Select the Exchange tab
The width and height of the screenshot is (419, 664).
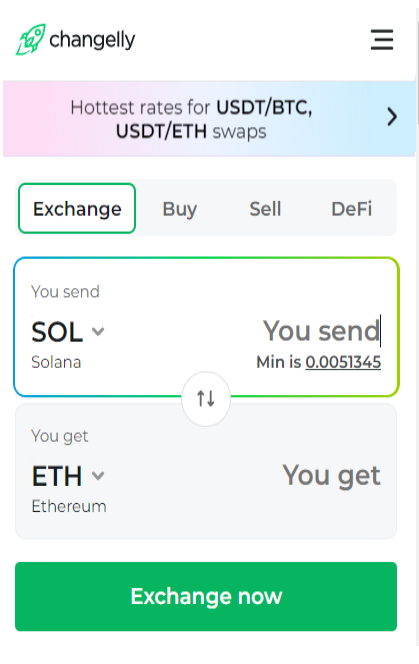[x=77, y=208]
